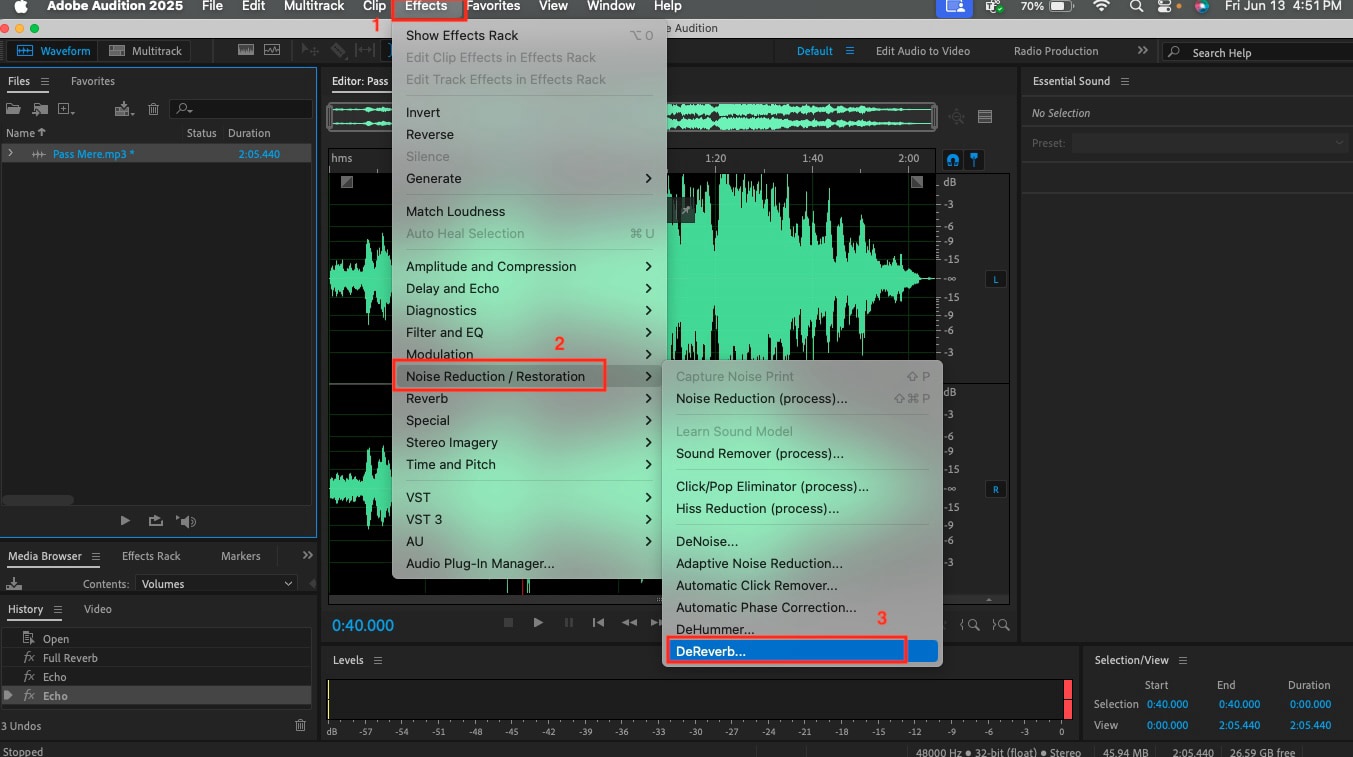Show Spectral Frequency Display icon

click(244, 50)
